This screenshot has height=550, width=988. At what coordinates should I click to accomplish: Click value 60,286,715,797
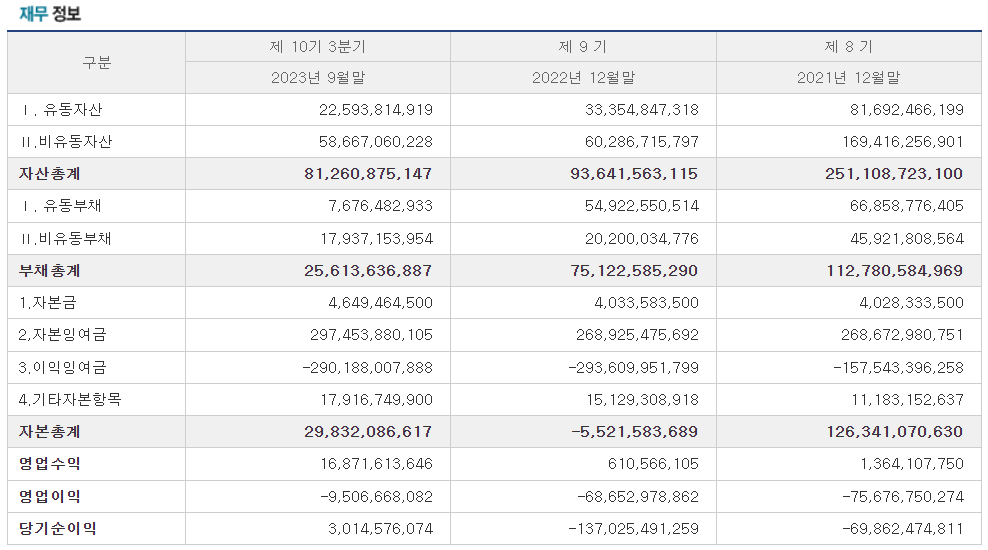[x=641, y=142]
